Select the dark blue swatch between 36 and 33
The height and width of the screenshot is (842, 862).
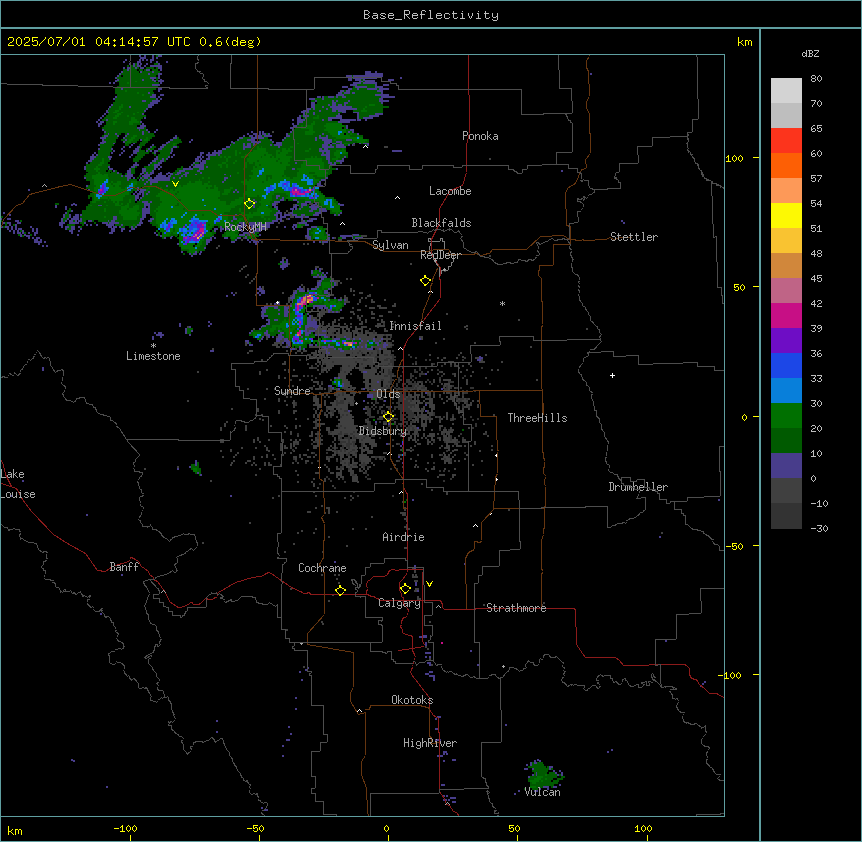pos(786,365)
